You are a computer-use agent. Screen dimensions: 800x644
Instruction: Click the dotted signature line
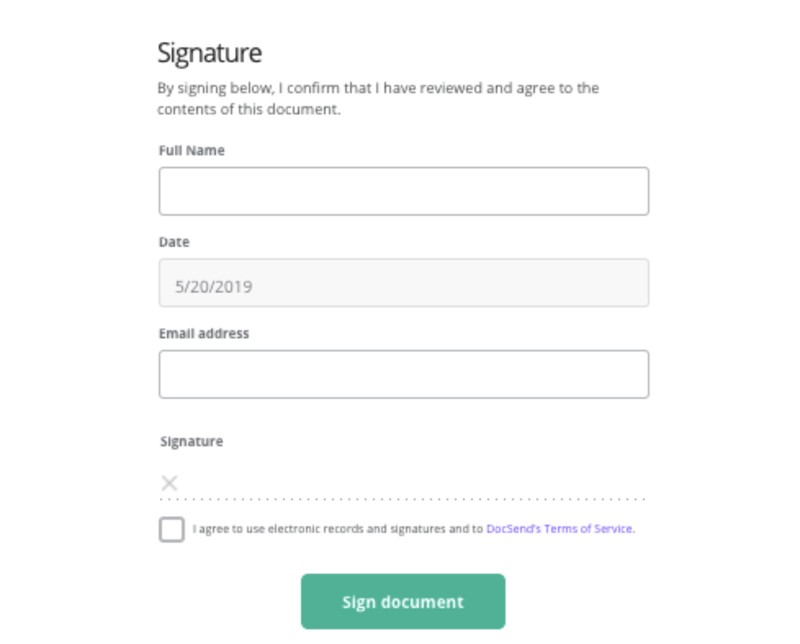click(x=403, y=499)
